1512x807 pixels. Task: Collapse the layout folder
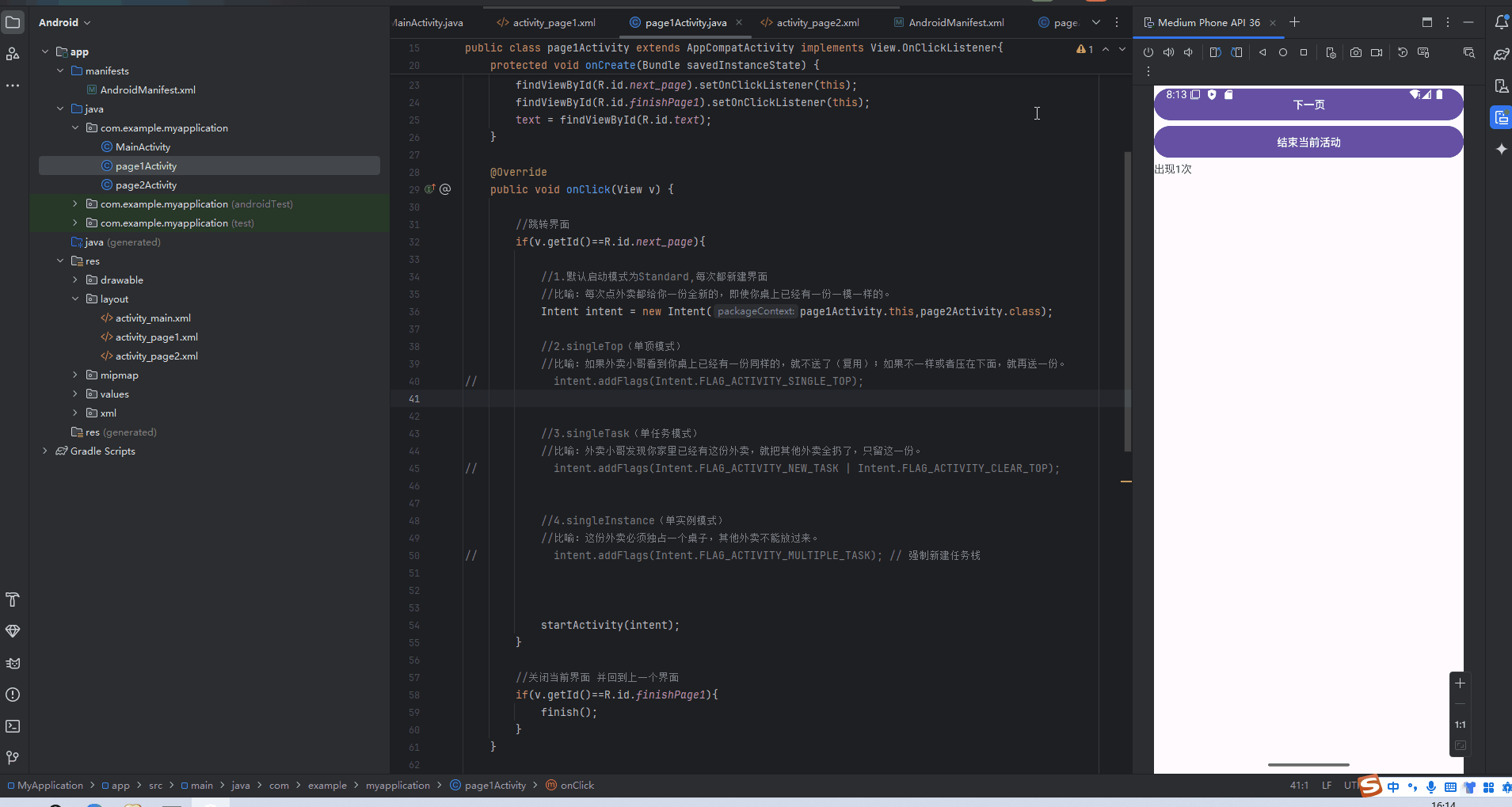coord(75,299)
